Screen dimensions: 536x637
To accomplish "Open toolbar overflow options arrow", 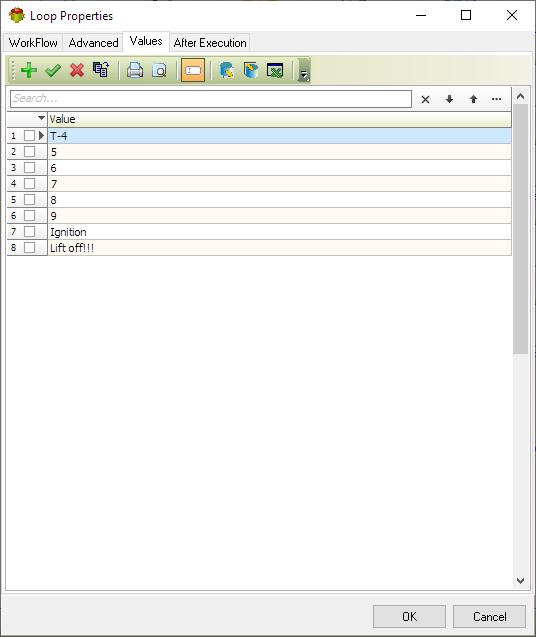I will pyautogui.click(x=304, y=70).
